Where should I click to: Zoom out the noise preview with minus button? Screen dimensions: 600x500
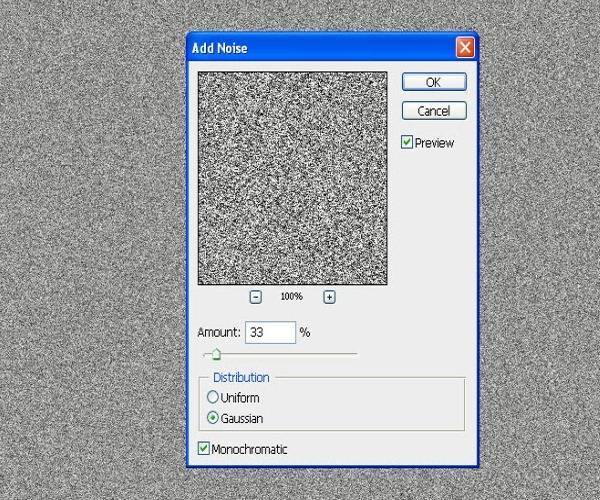(x=256, y=297)
